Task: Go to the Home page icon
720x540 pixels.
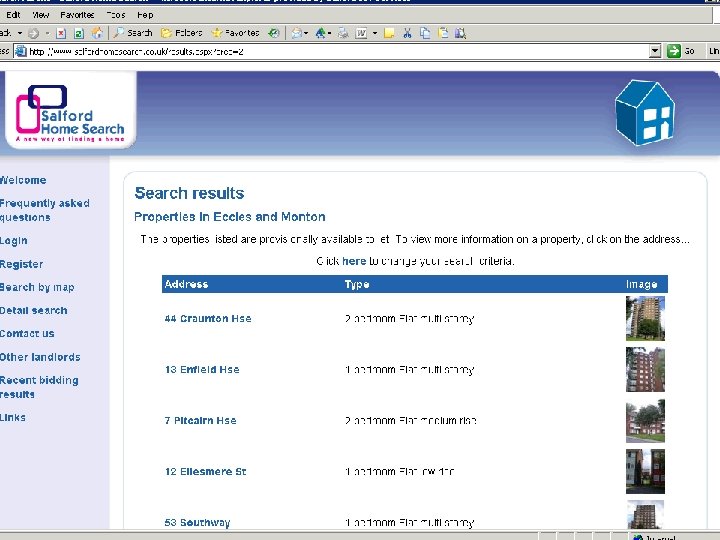Action: [97, 33]
